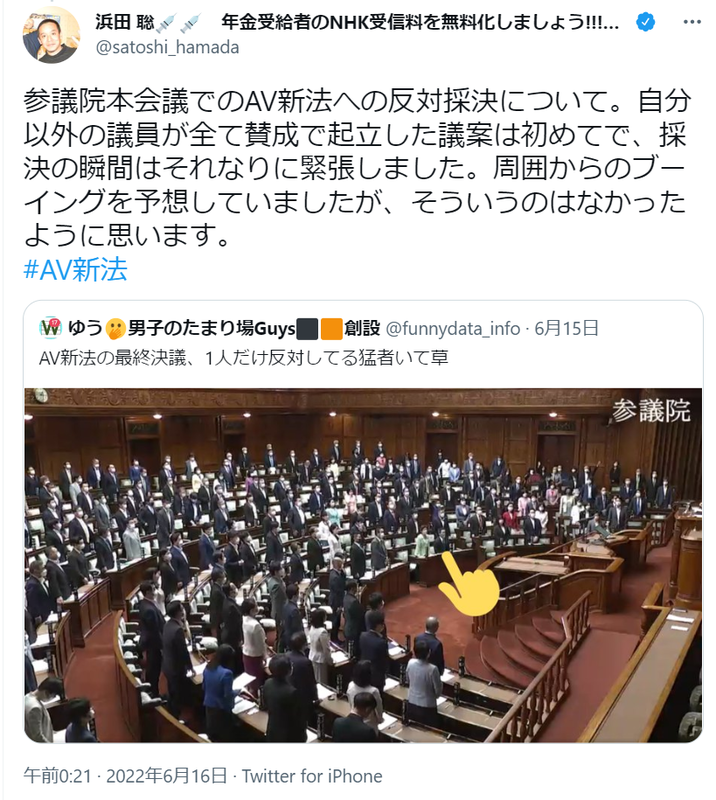Open the quoted tweet's 6月15日 date

pos(566,328)
